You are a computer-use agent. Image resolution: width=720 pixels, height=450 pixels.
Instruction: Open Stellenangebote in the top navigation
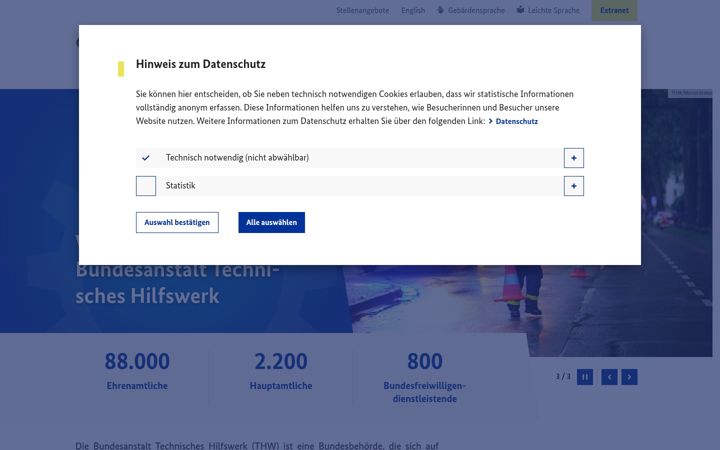[x=362, y=10]
